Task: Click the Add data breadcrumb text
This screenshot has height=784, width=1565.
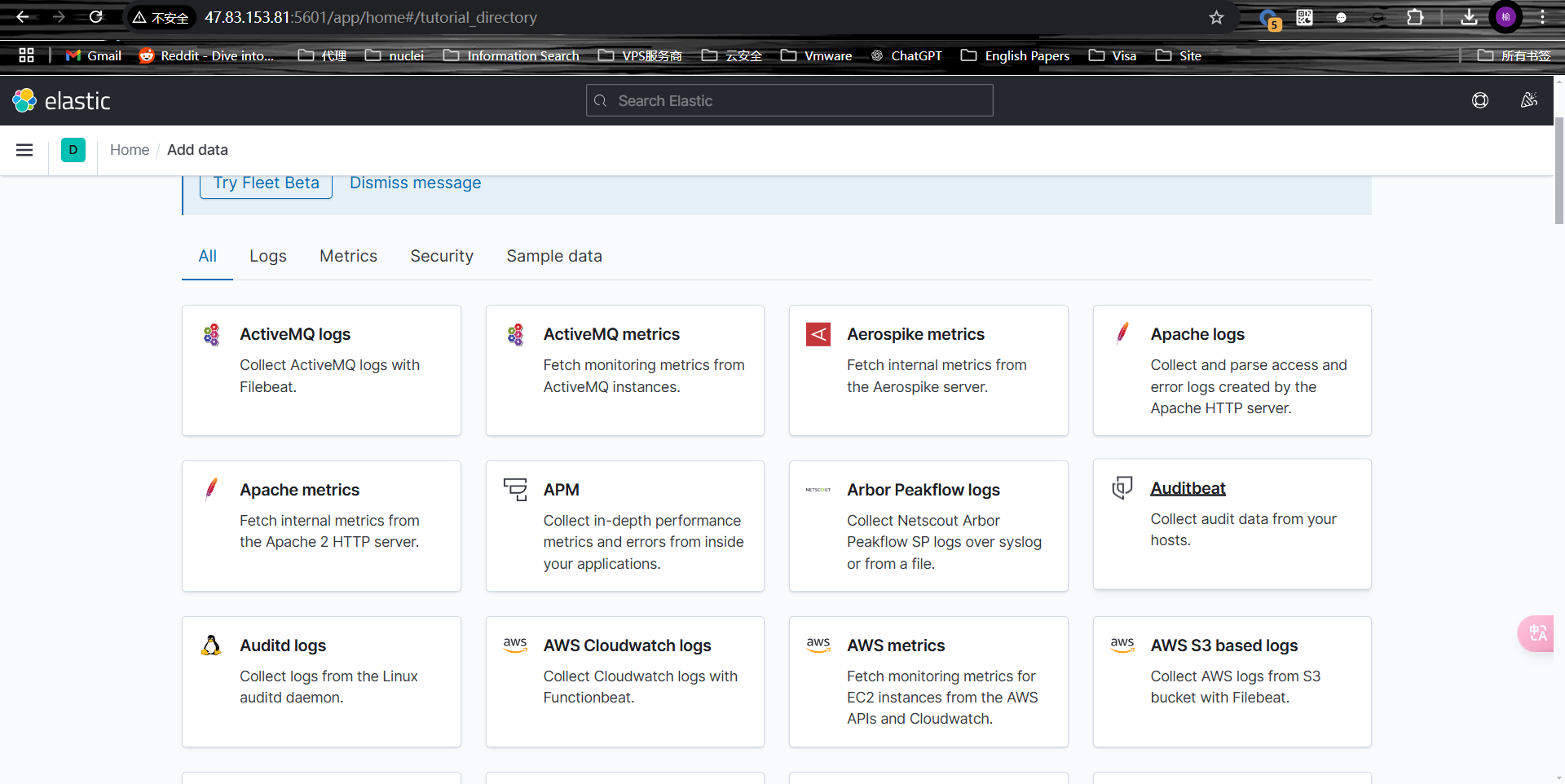Action: [197, 150]
